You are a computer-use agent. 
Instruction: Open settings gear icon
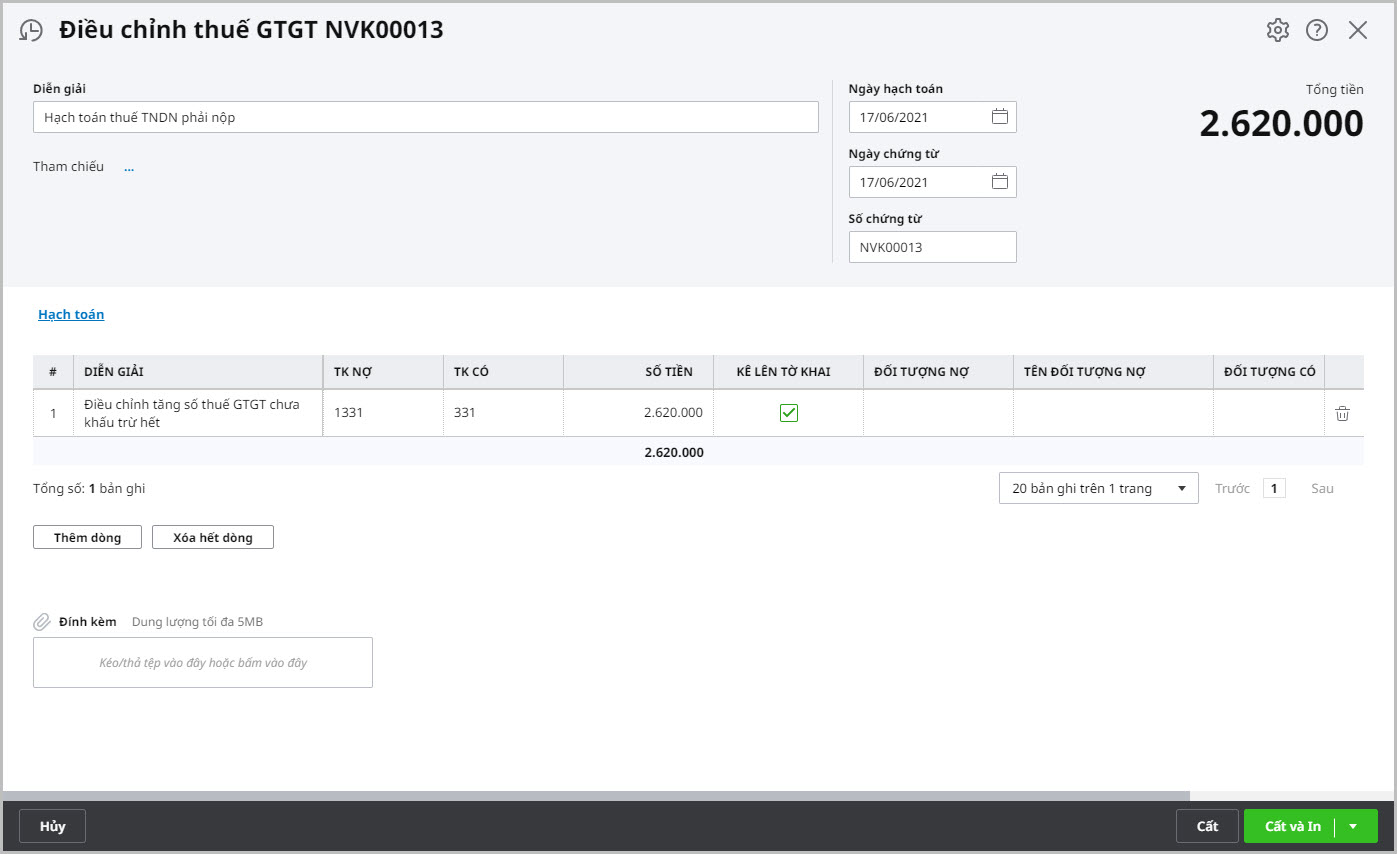pyautogui.click(x=1277, y=30)
